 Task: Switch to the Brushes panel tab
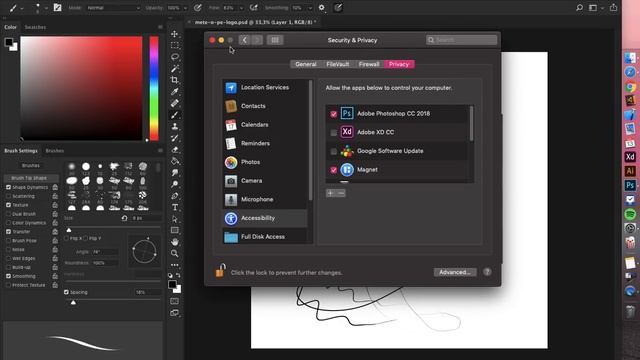(55, 151)
